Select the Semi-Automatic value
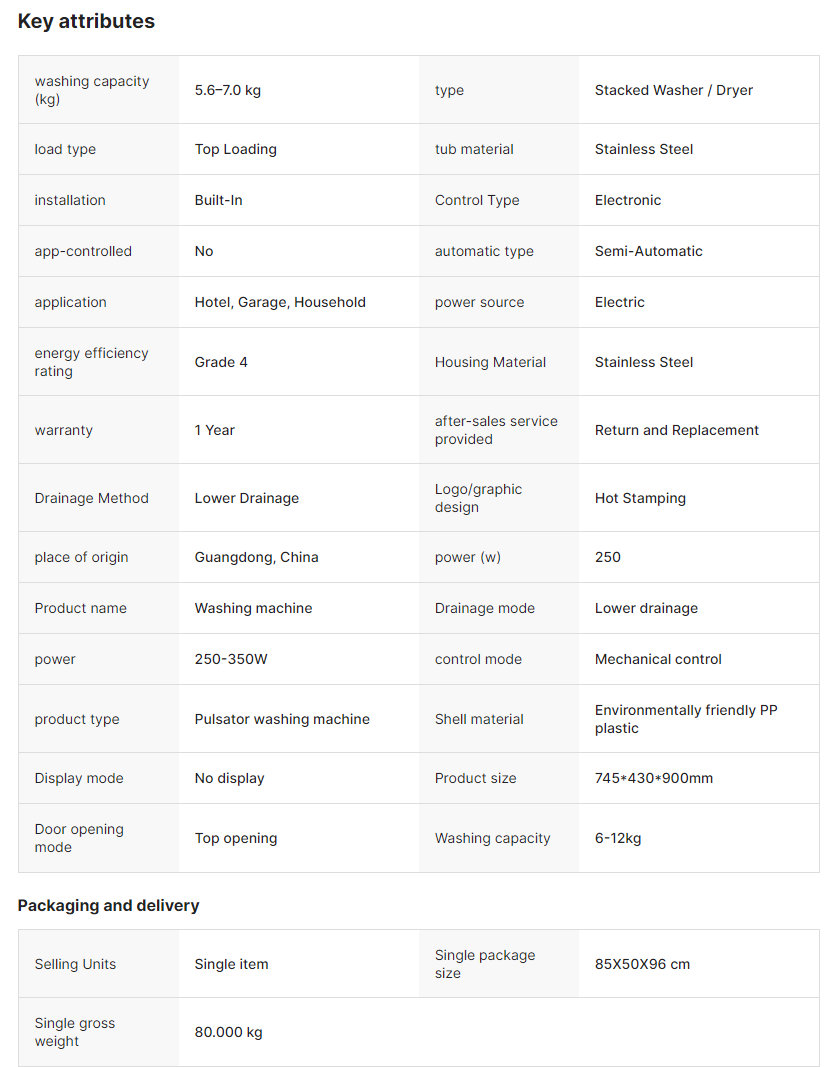This screenshot has height=1067, width=831. 648,251
